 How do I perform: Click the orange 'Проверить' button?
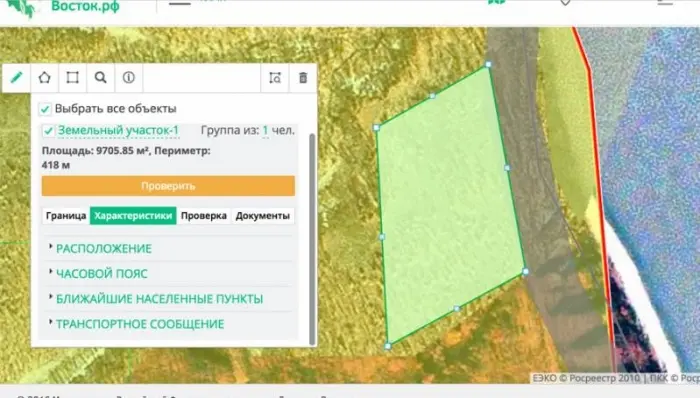pos(168,186)
